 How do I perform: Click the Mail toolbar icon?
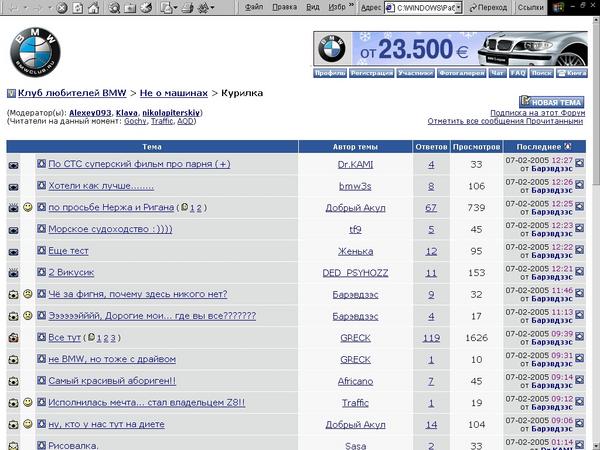coord(166,8)
